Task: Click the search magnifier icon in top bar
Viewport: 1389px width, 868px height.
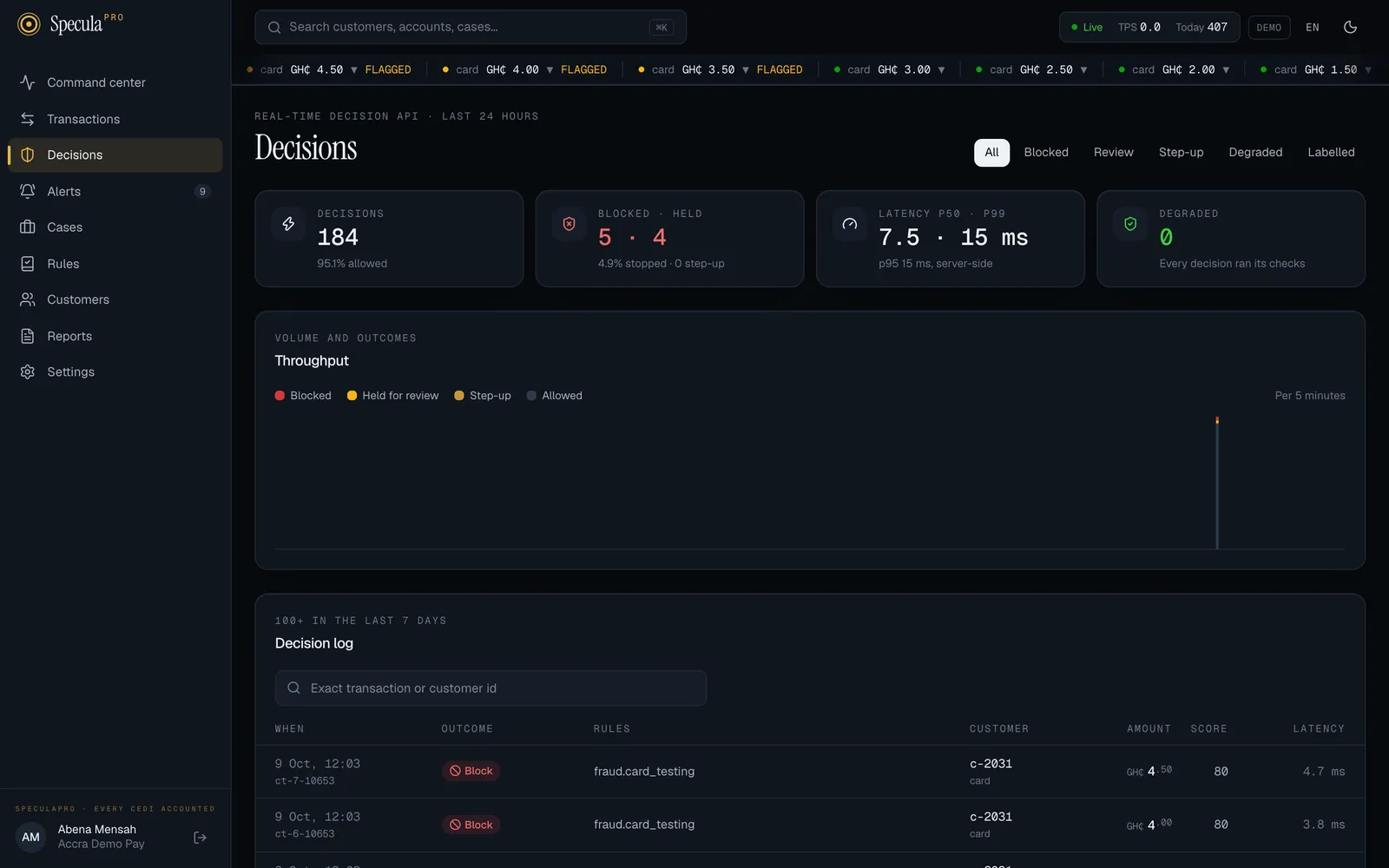Action: click(274, 27)
